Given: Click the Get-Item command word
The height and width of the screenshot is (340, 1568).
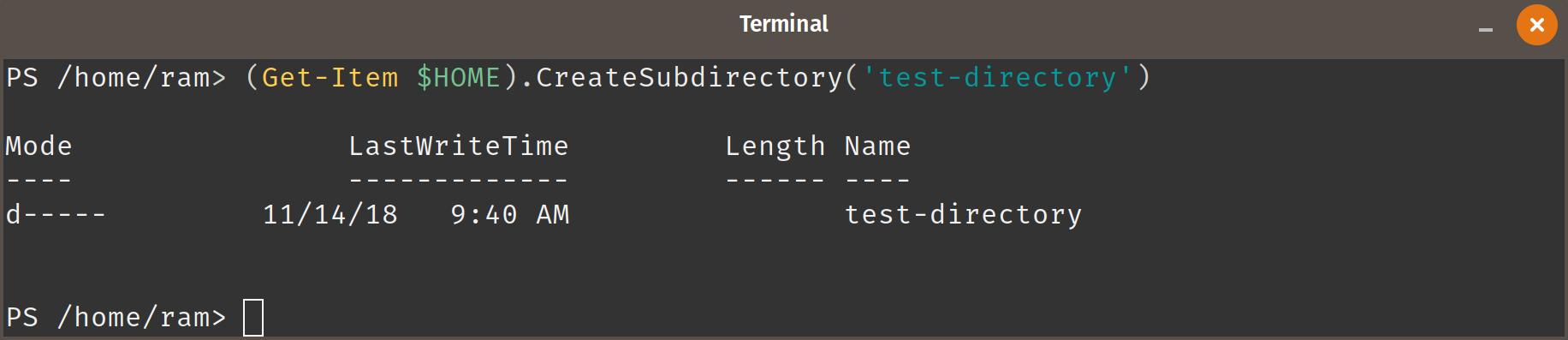Looking at the screenshot, I should pos(330,78).
